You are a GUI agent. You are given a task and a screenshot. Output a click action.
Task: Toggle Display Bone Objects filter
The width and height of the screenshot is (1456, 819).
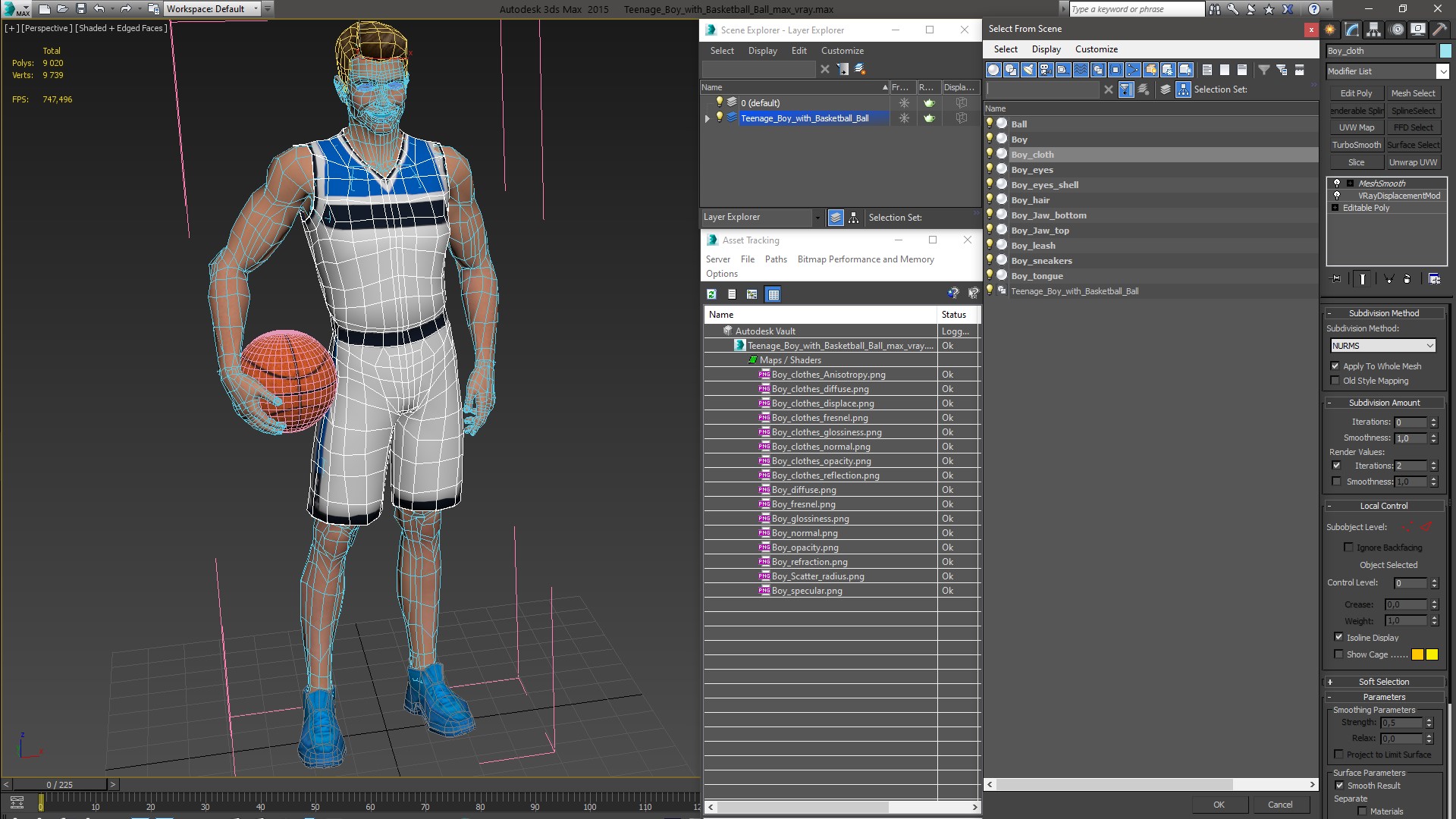[1133, 70]
